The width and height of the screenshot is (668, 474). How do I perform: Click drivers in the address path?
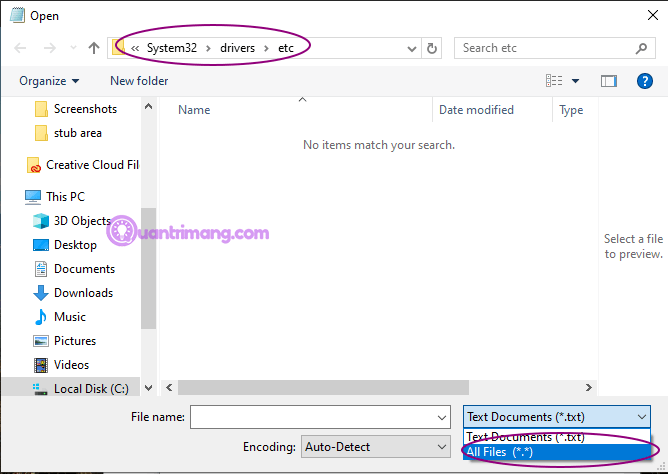(x=237, y=48)
